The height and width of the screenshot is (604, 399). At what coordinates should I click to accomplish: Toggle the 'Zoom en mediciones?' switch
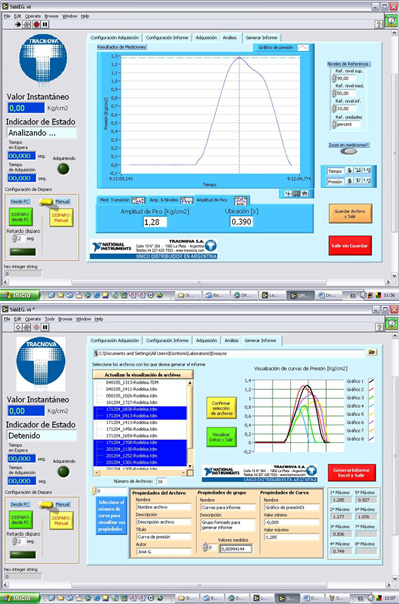tap(349, 151)
